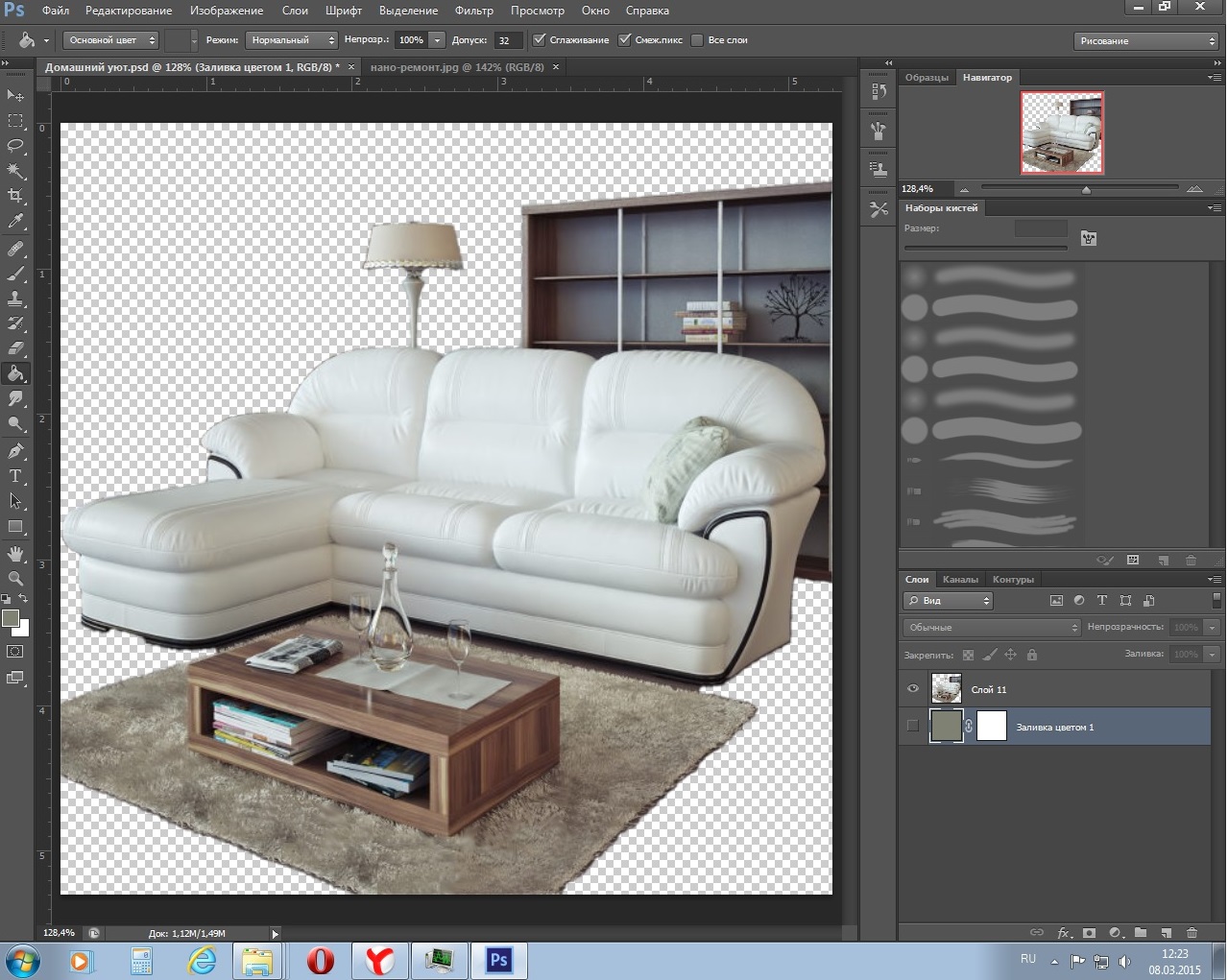Select the Brush tool
Screen dimensions: 1228x980
click(15, 274)
